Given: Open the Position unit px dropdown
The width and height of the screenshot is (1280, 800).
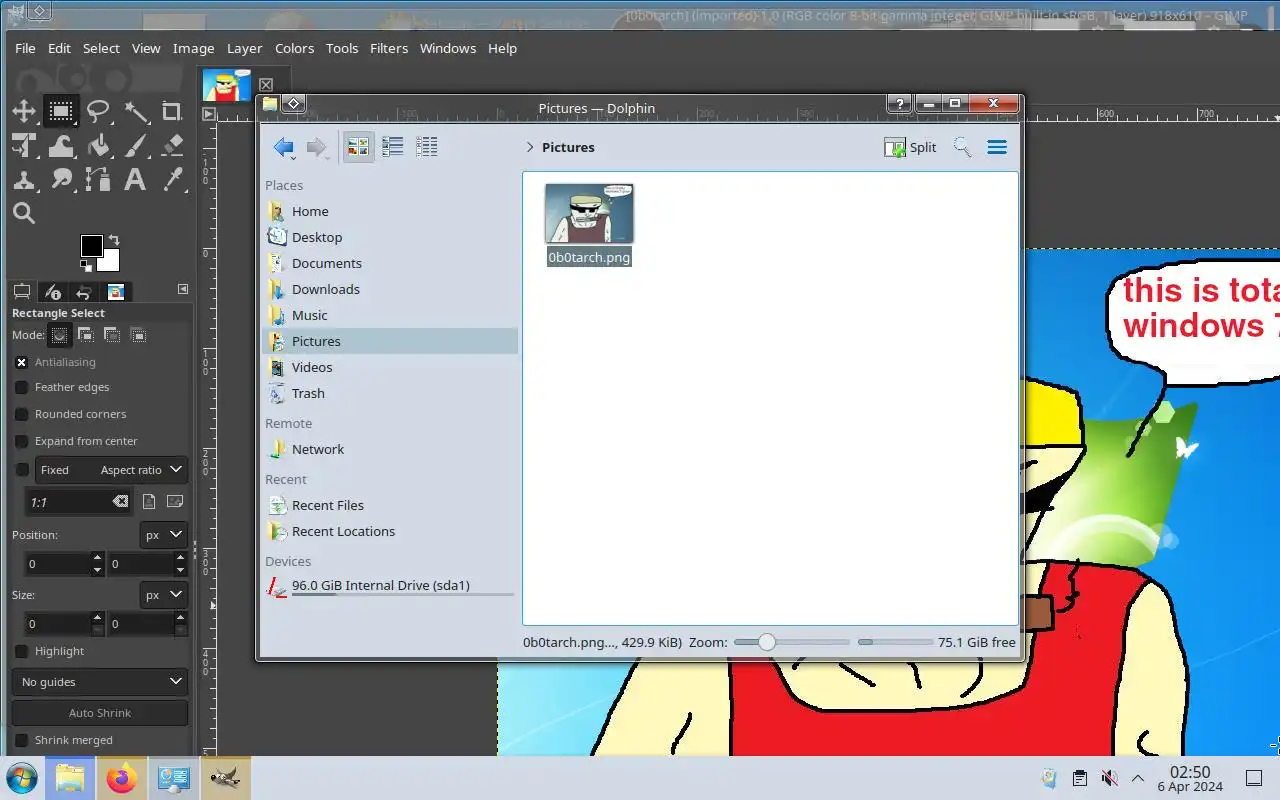Looking at the screenshot, I should tap(164, 535).
